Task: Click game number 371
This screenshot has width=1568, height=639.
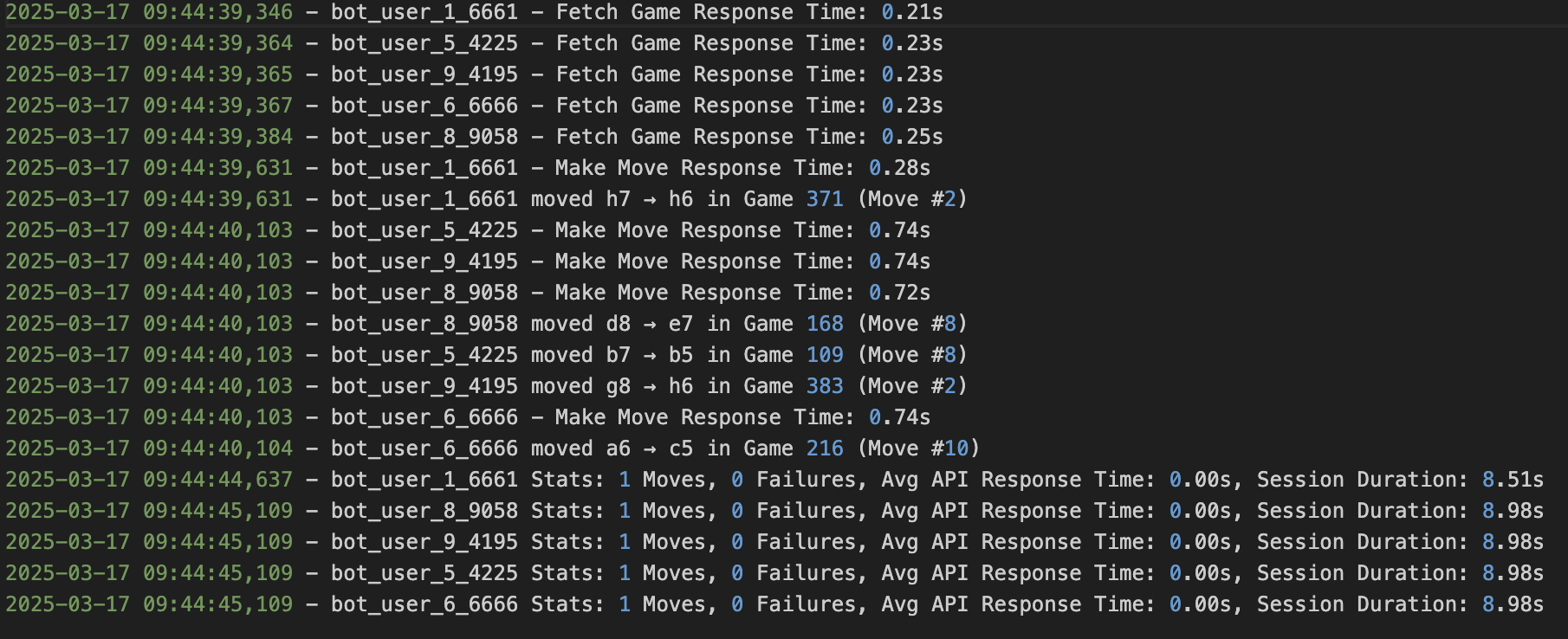Action: (x=825, y=199)
